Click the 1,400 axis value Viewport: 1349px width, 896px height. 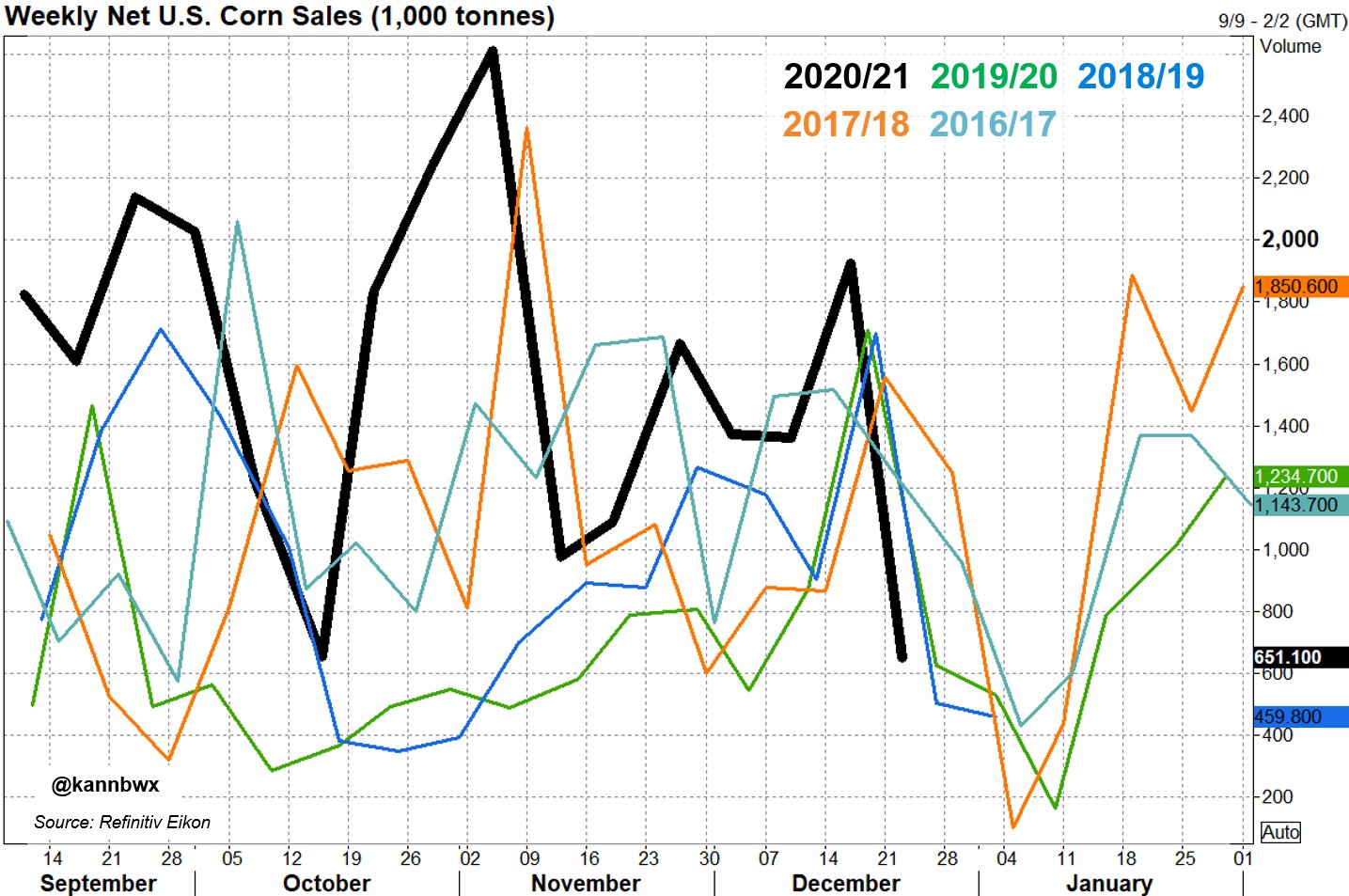pyautogui.click(x=1285, y=426)
